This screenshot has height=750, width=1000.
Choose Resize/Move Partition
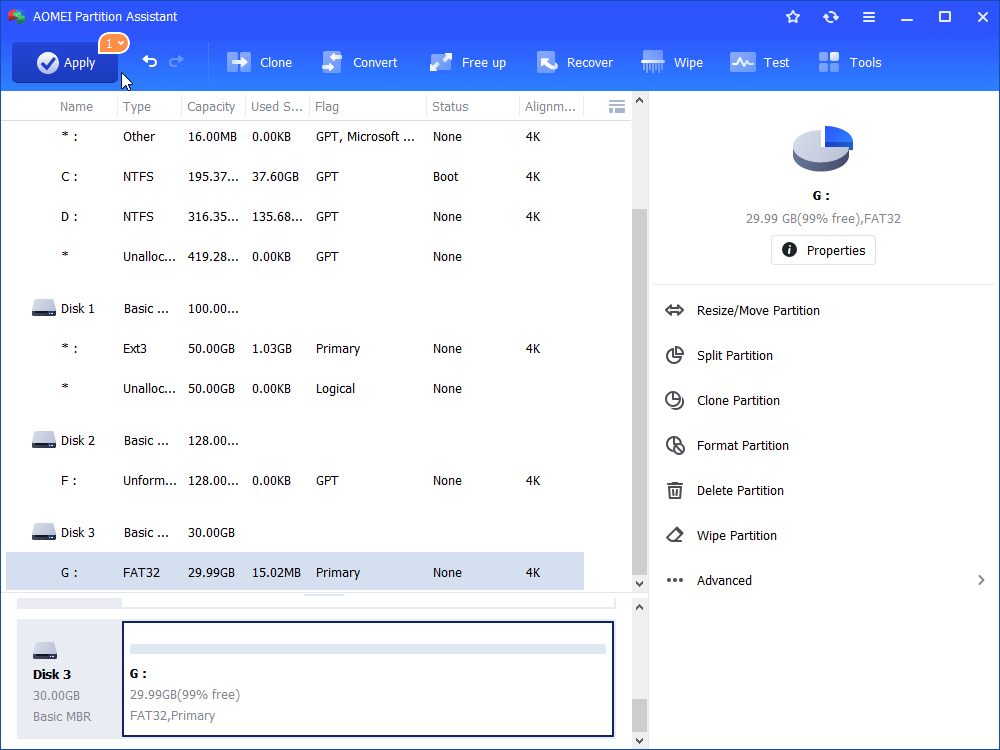(x=758, y=311)
